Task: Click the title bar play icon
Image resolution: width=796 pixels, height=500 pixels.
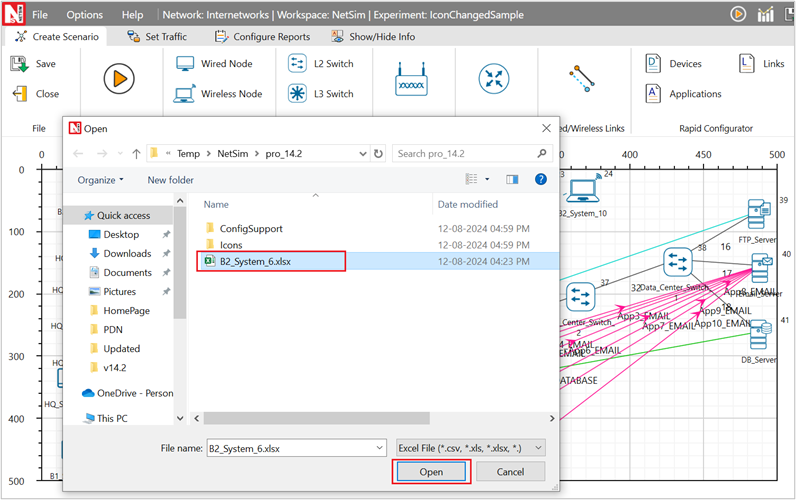Action: tap(738, 14)
